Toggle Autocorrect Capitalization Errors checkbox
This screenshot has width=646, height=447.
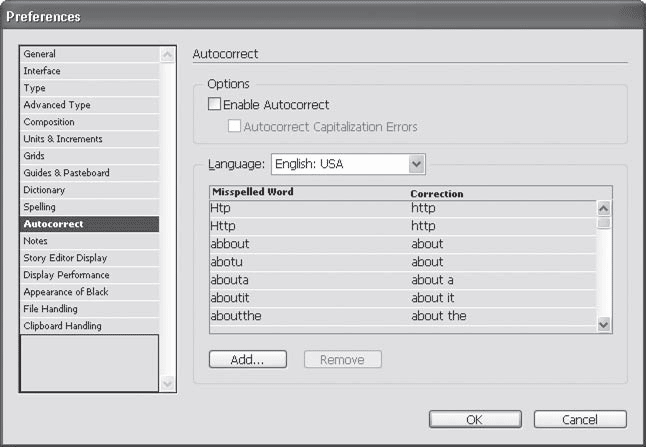click(234, 127)
